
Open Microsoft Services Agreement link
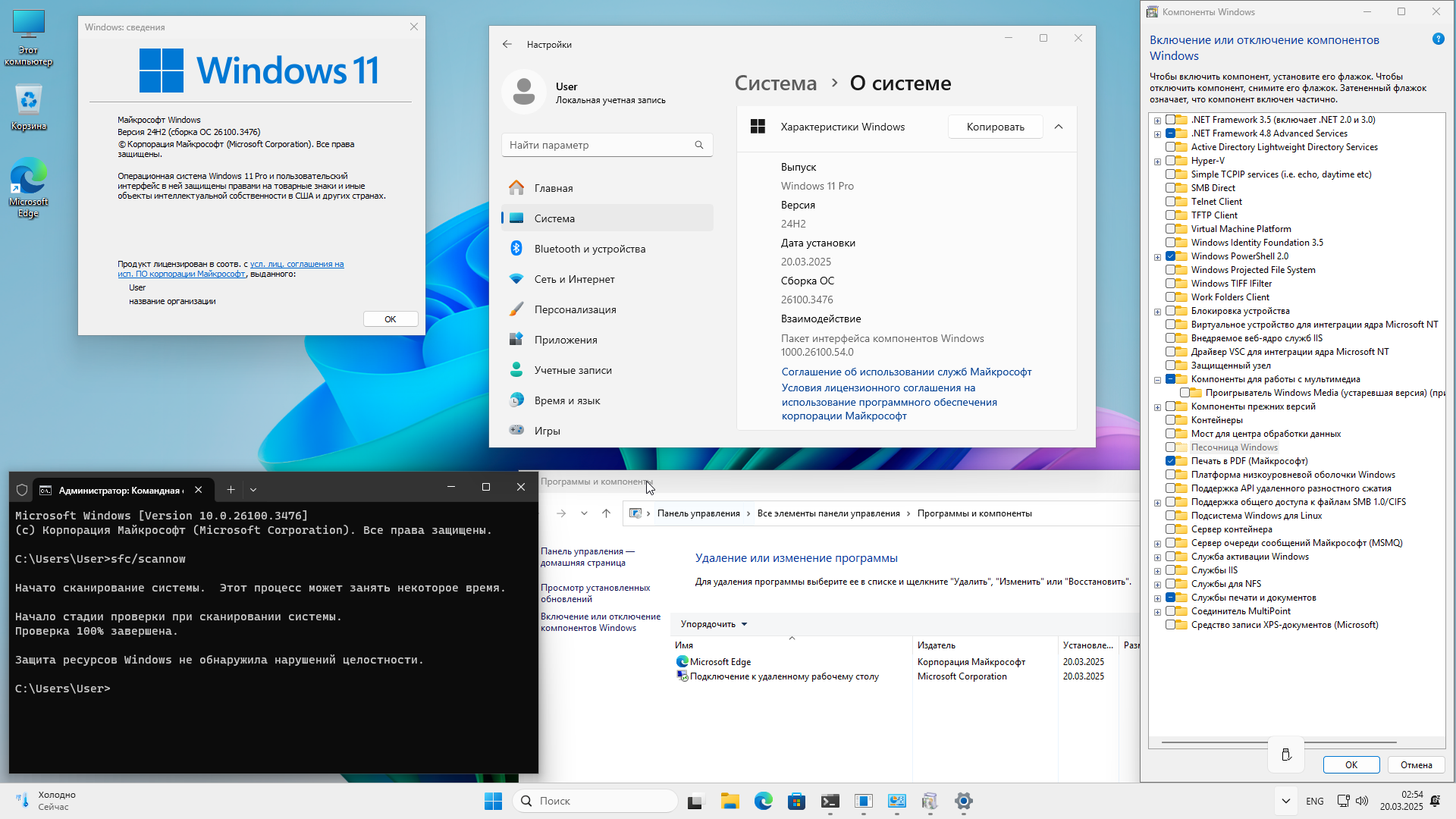906,372
